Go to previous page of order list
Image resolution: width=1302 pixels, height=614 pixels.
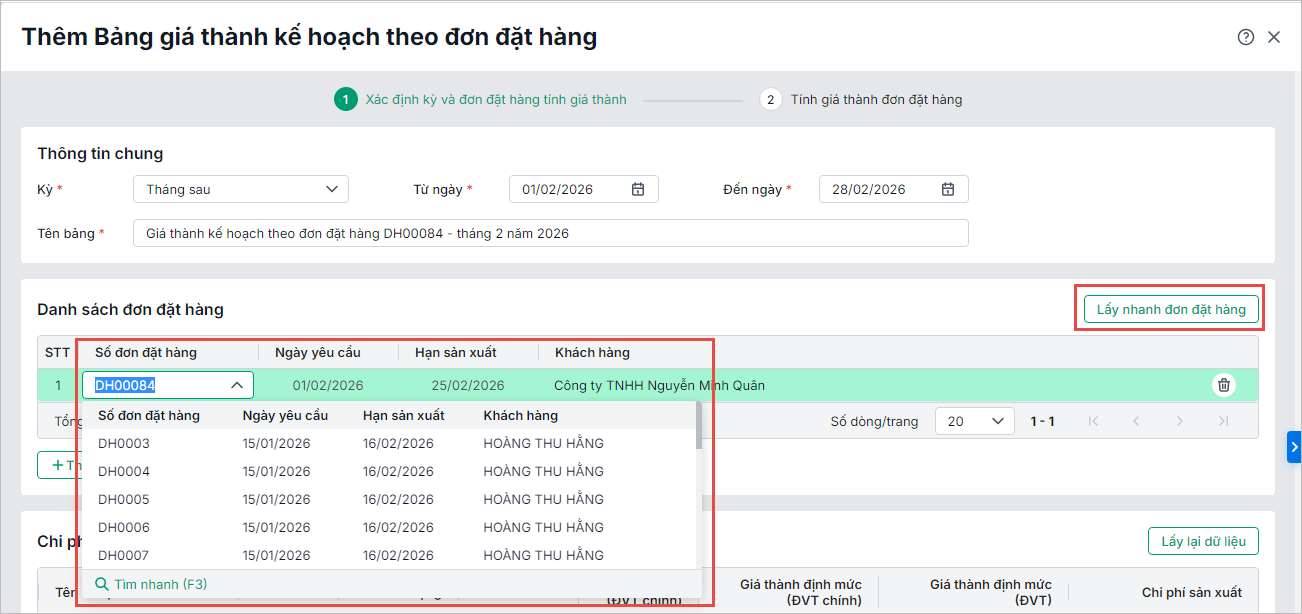(x=1136, y=422)
